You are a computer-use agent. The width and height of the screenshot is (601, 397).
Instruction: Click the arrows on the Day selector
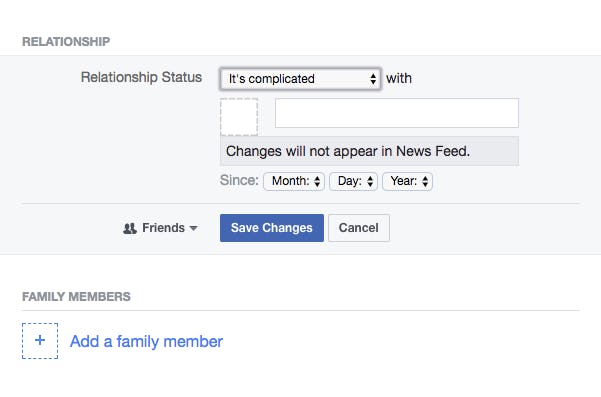370,181
